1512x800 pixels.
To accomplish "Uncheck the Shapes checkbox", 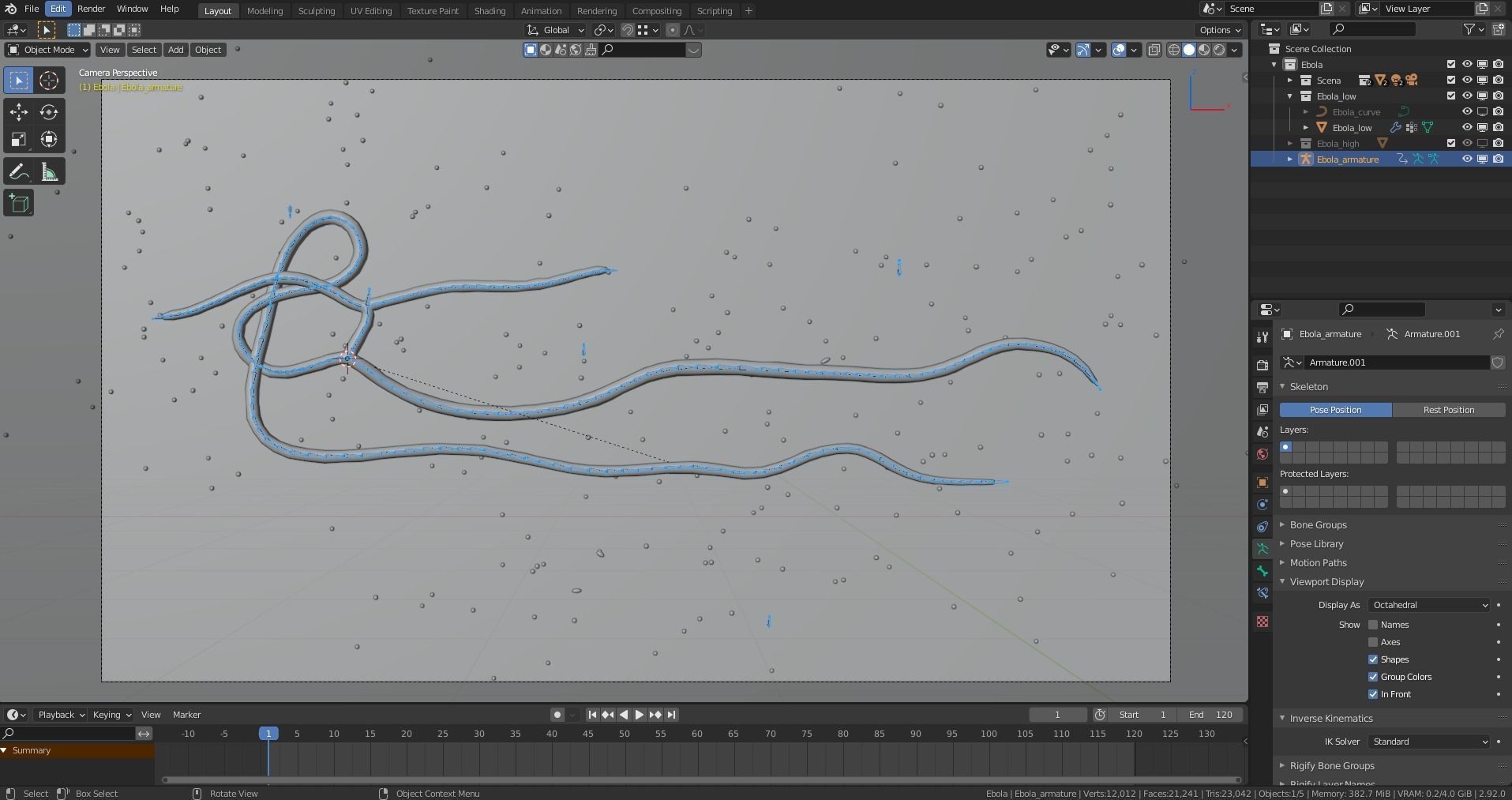I will tap(1373, 659).
